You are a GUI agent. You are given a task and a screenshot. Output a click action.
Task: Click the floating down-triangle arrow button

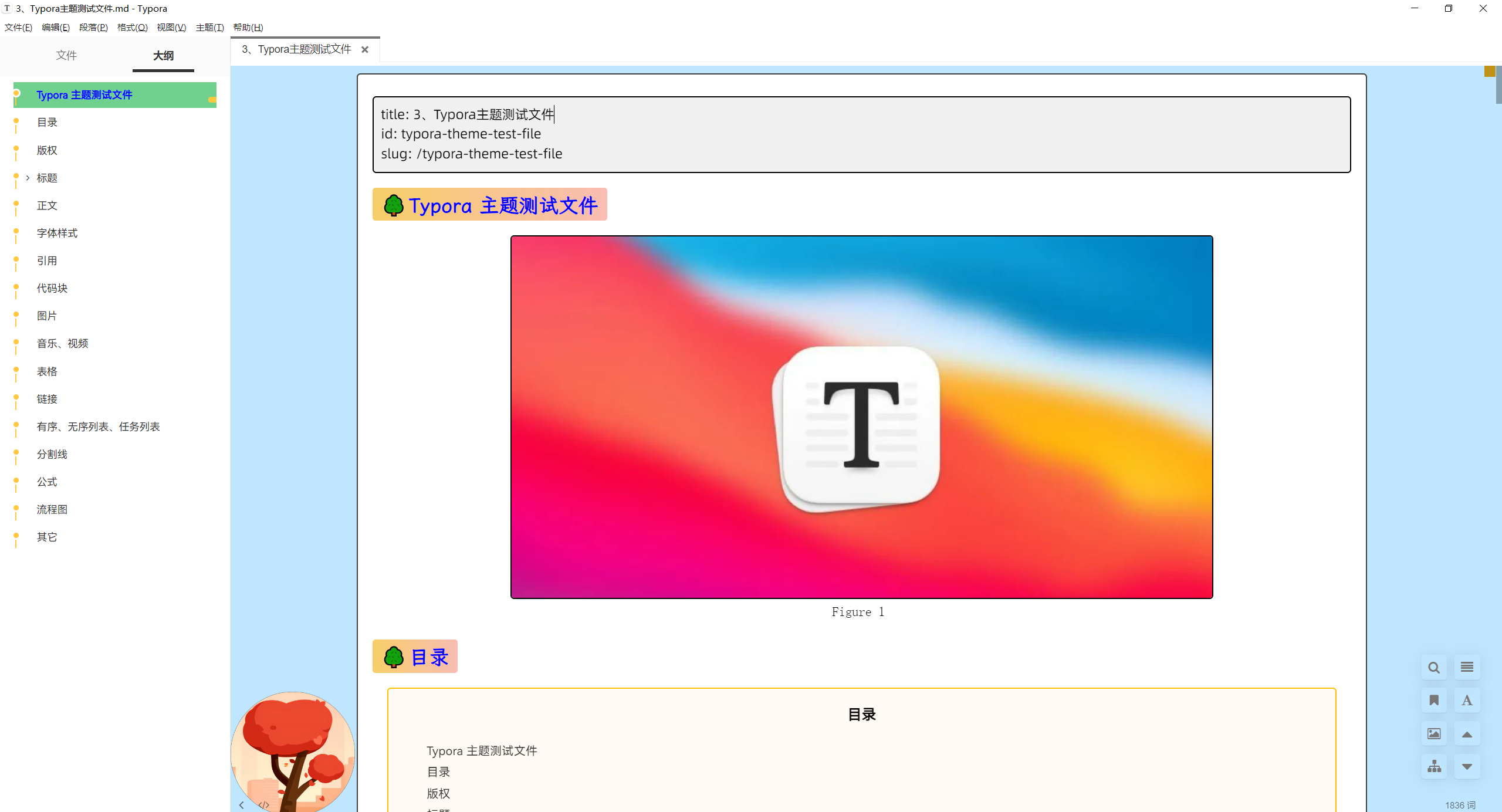click(x=1467, y=766)
